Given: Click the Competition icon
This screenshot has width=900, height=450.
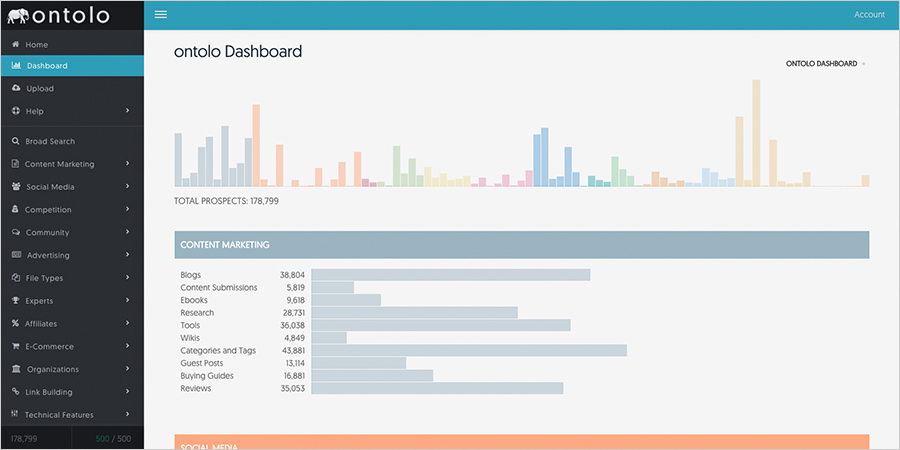Looking at the screenshot, I should [x=15, y=210].
